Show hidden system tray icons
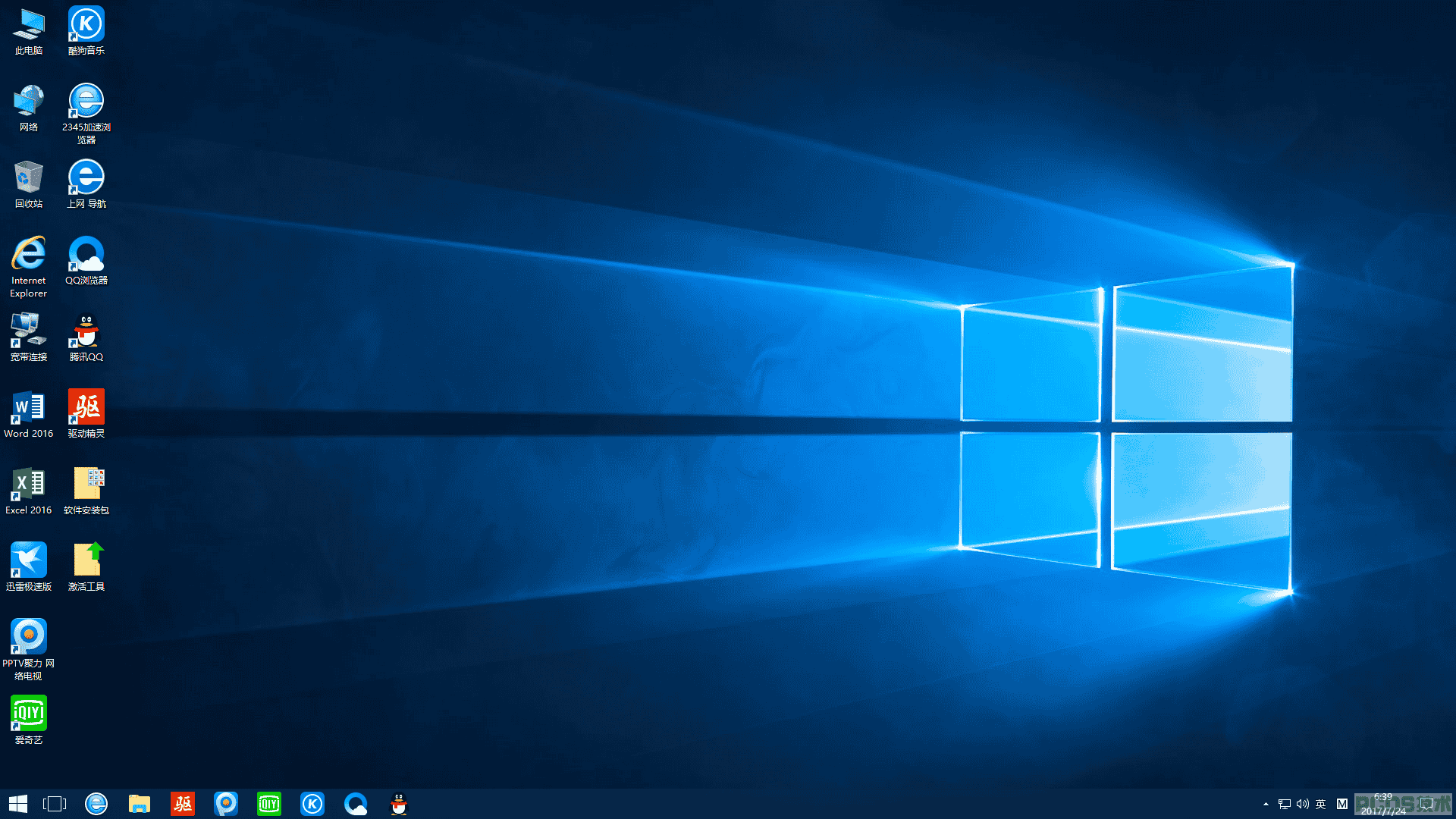Screen dimensions: 1456x819 [1266, 804]
